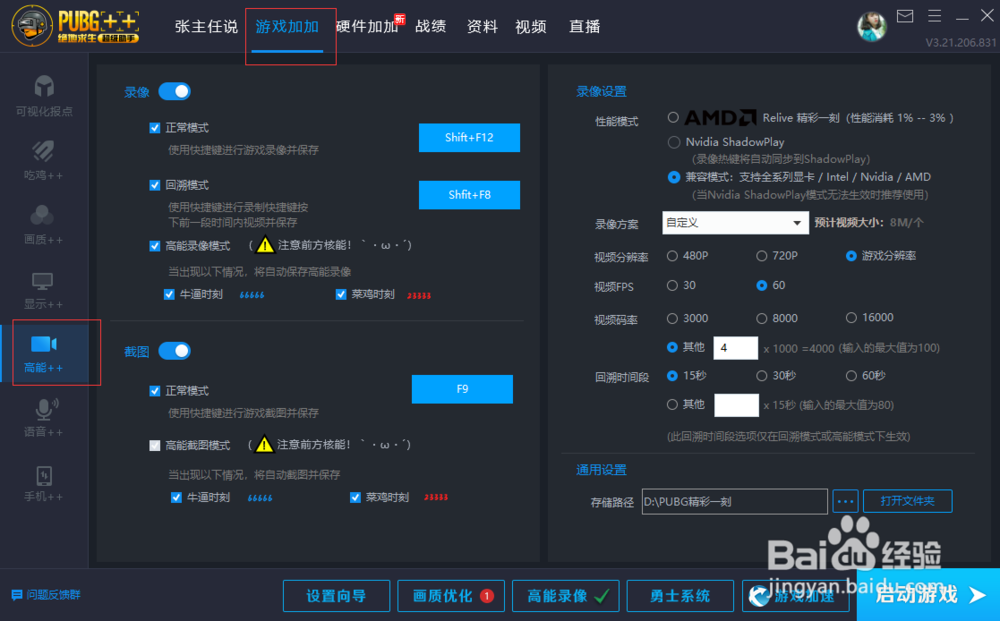This screenshot has height=621, width=1000.
Task: Select 兼容模式 performance mode radio
Action: [673, 177]
